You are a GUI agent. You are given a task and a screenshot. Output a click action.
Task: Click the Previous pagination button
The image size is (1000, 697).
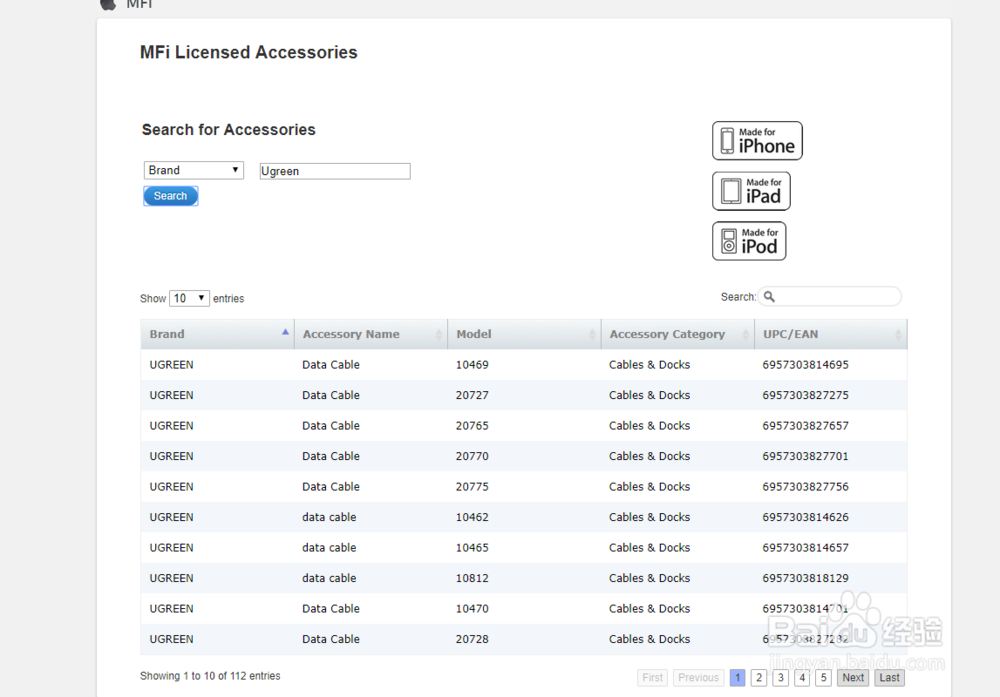coord(698,677)
